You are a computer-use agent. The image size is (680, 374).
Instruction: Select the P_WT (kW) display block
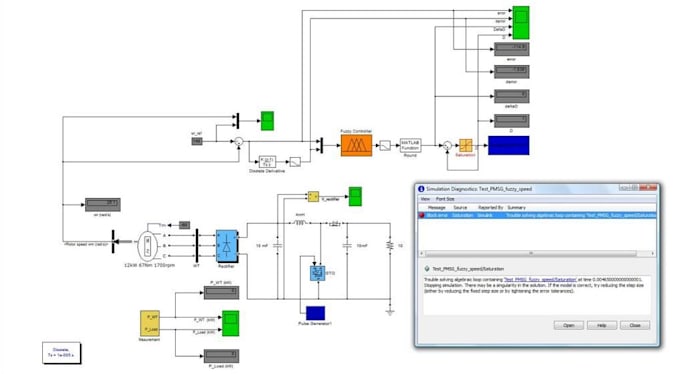221,293
